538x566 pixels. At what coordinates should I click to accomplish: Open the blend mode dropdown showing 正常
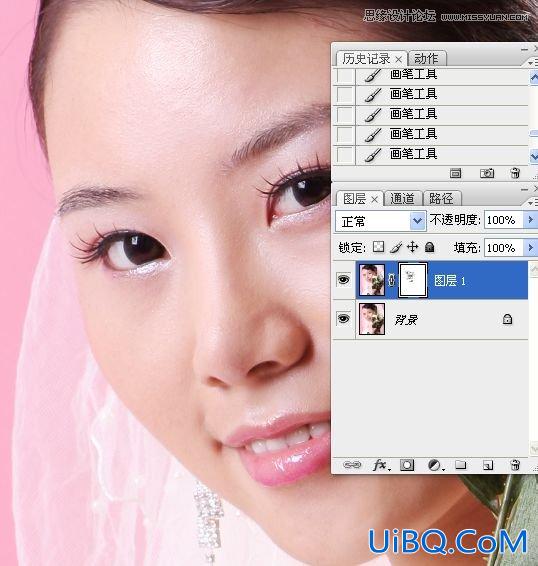point(381,221)
